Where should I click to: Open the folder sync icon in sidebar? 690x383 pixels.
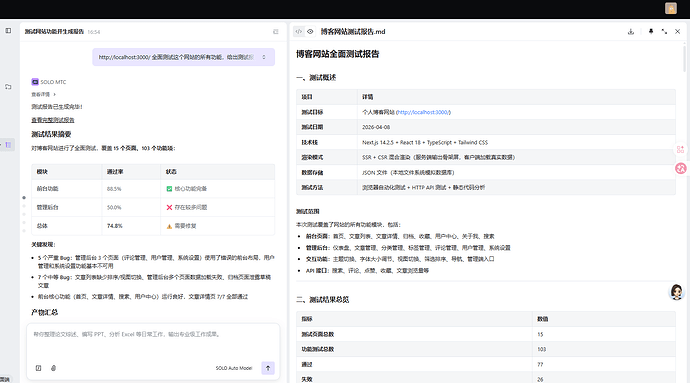8,87
